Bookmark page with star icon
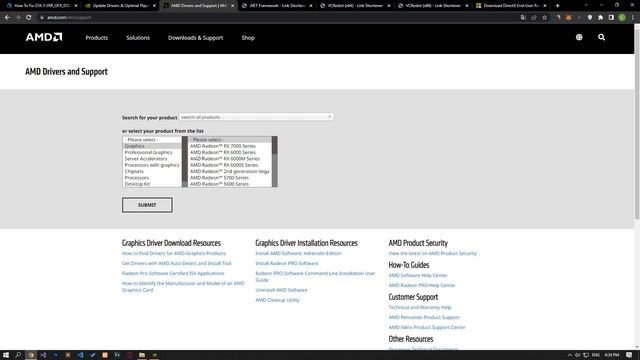The image size is (640, 360). pyautogui.click(x=544, y=18)
